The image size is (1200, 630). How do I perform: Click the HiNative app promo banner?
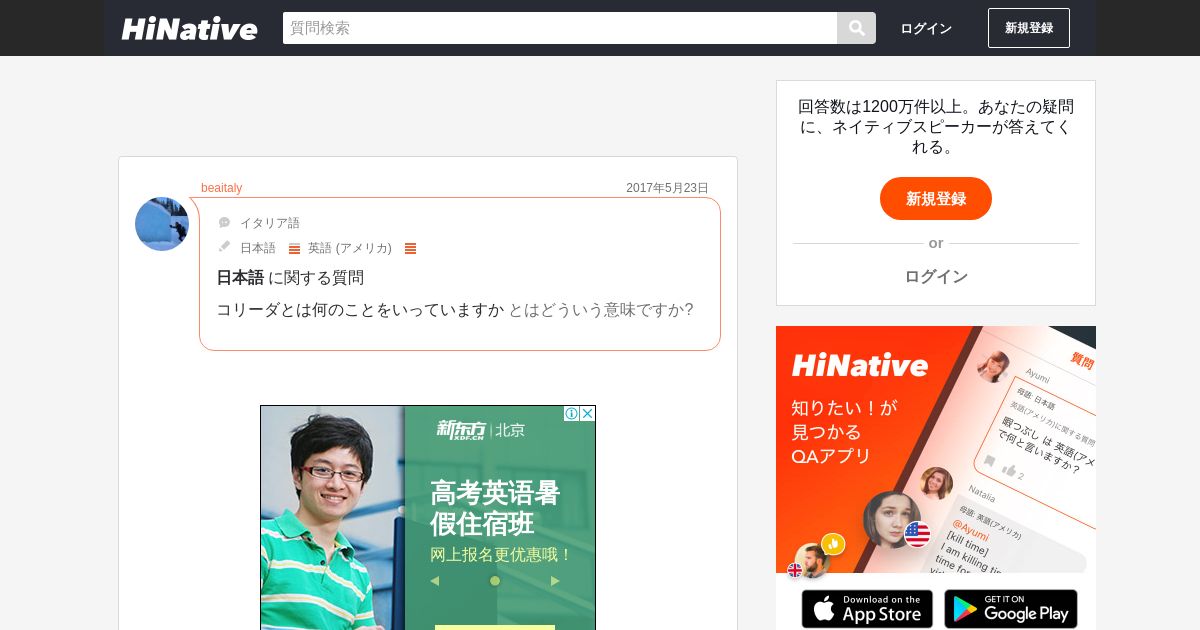point(936,450)
